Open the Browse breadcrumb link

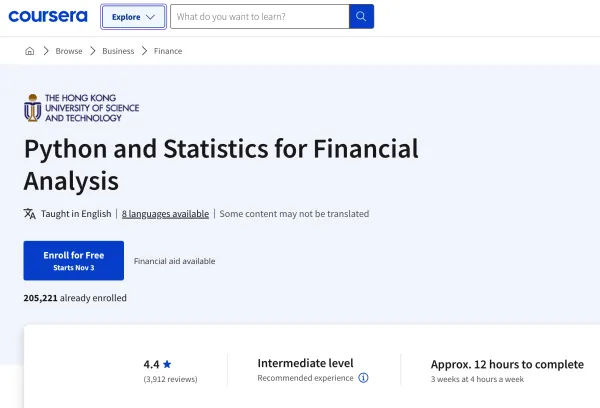pyautogui.click(x=69, y=51)
